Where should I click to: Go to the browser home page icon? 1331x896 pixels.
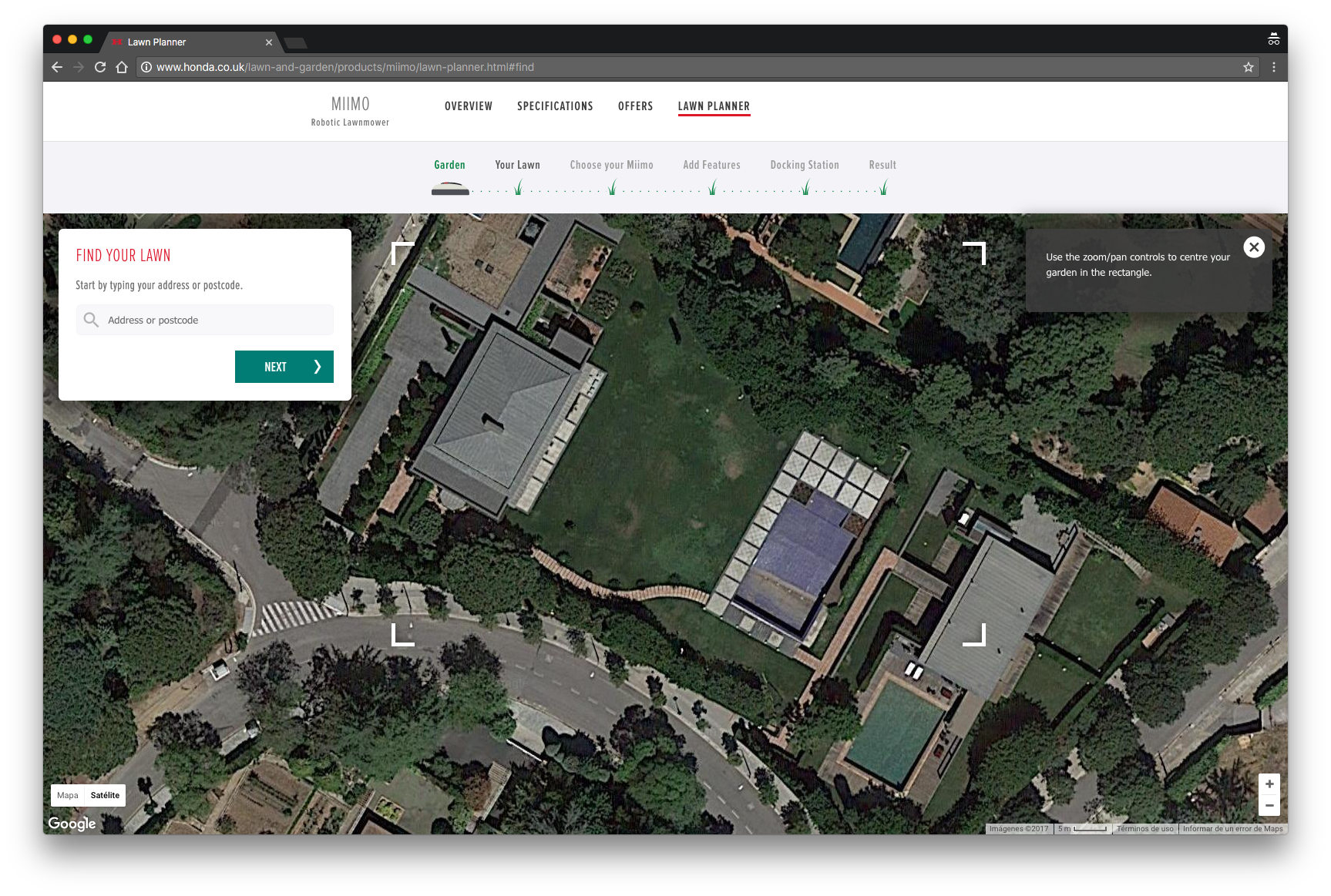coord(122,67)
